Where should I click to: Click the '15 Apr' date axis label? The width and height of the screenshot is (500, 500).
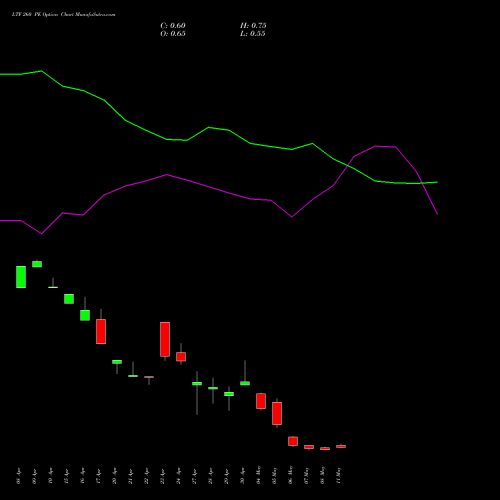66,476
